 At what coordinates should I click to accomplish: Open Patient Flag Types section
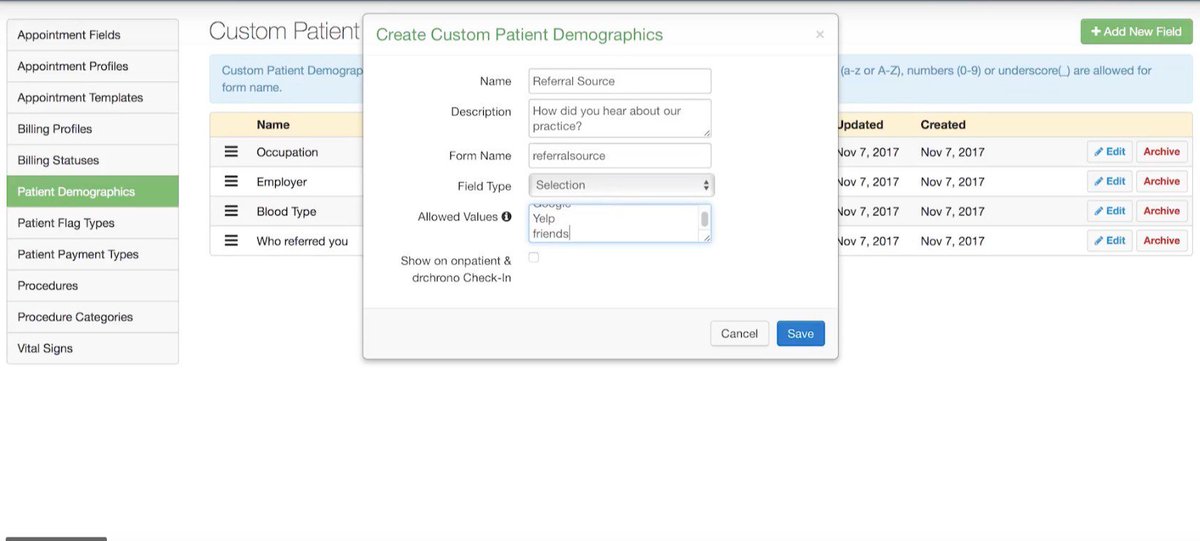pos(93,223)
